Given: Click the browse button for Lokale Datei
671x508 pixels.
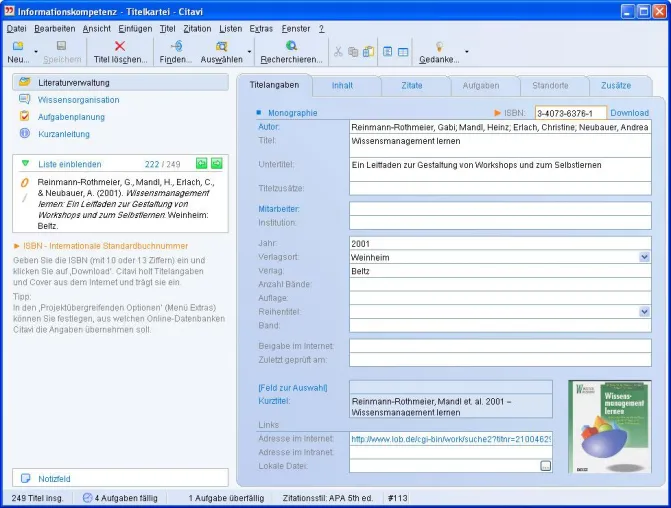Looking at the screenshot, I should point(545,466).
